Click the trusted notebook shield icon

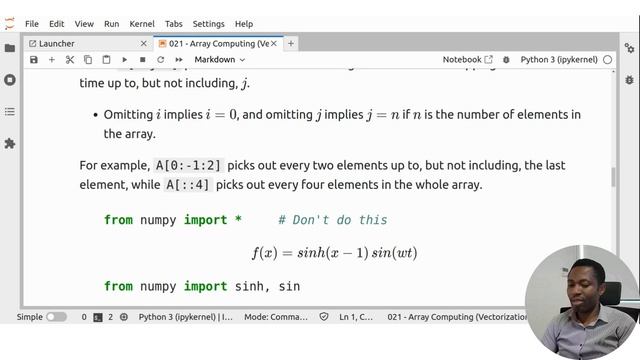coord(324,317)
